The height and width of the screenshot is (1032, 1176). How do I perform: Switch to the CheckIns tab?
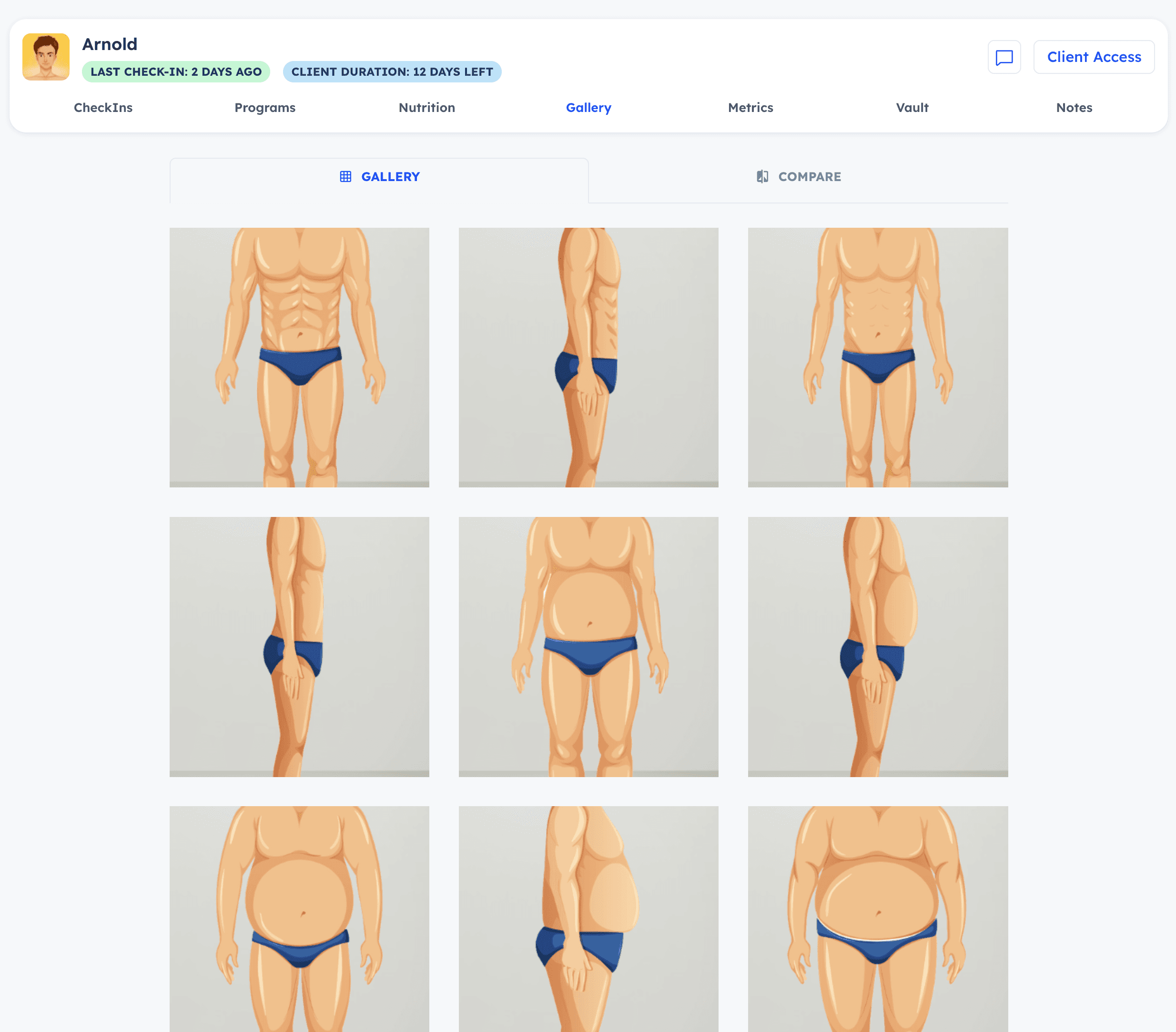tap(103, 108)
